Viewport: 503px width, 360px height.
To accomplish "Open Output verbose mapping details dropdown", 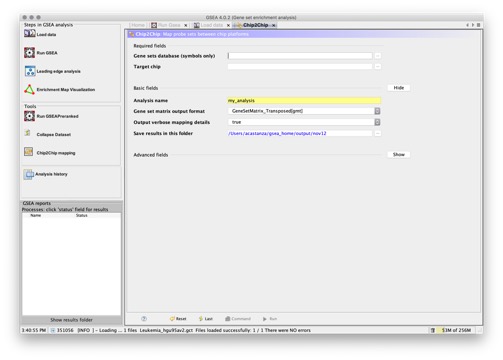I will click(x=377, y=122).
